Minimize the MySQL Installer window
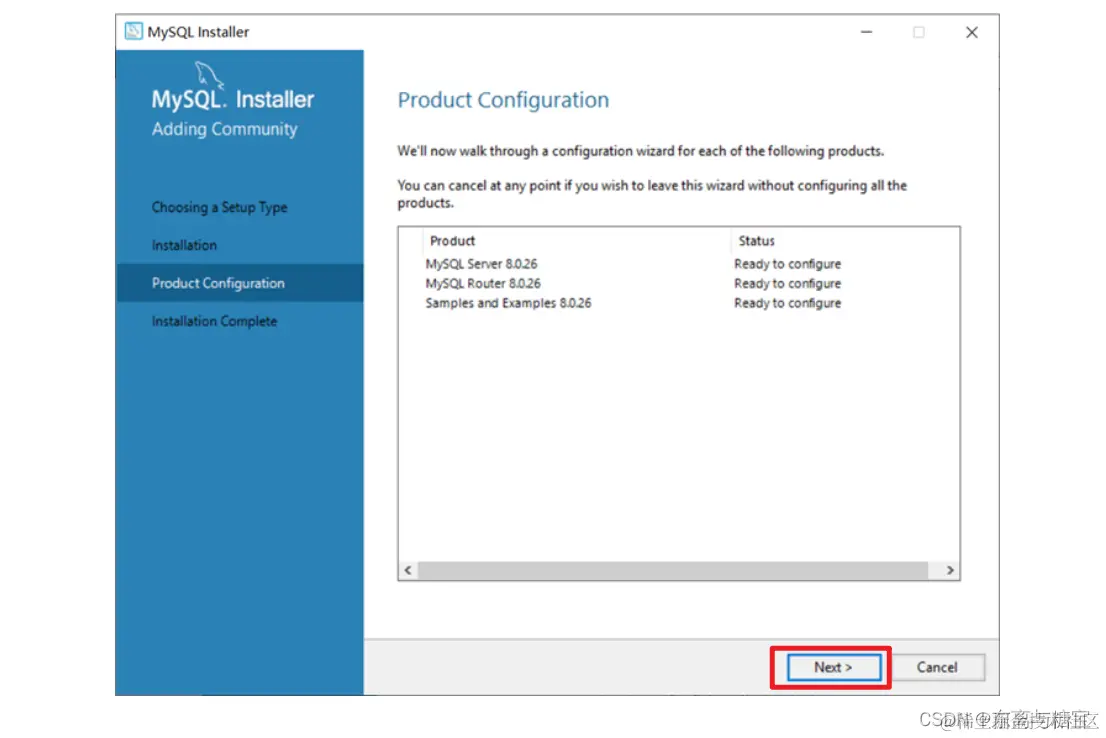Image resolution: width=1106 pixels, height=738 pixels. click(866, 32)
